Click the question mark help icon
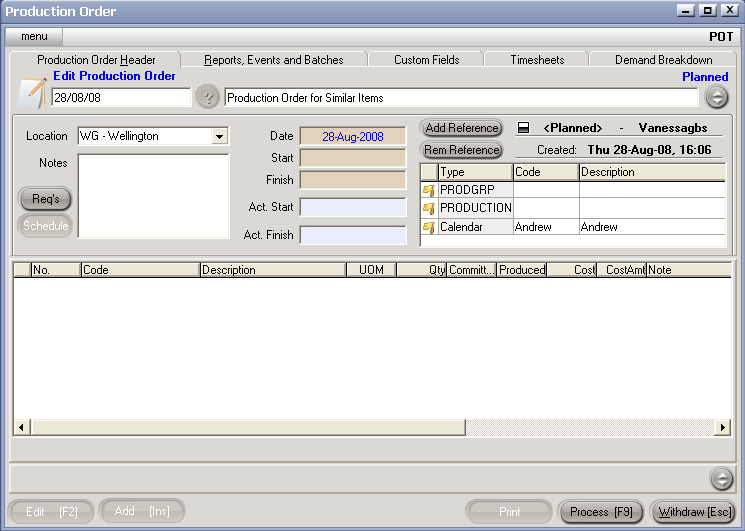 coord(208,97)
